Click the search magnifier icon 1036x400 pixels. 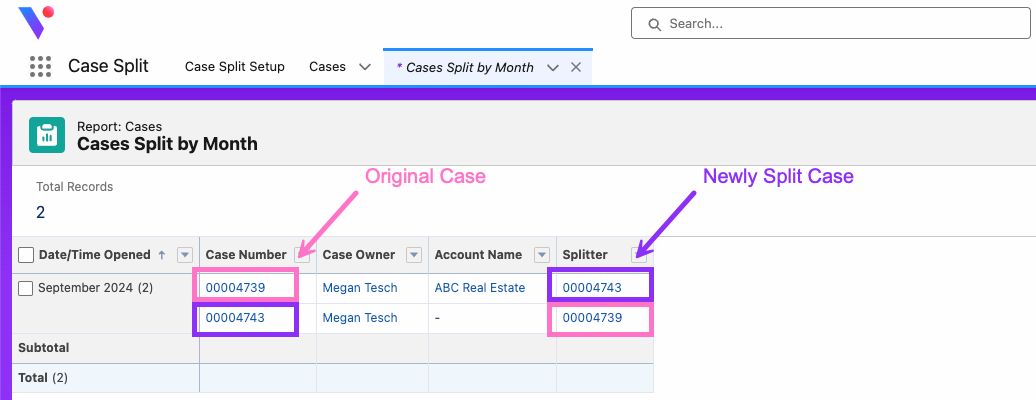tap(654, 24)
